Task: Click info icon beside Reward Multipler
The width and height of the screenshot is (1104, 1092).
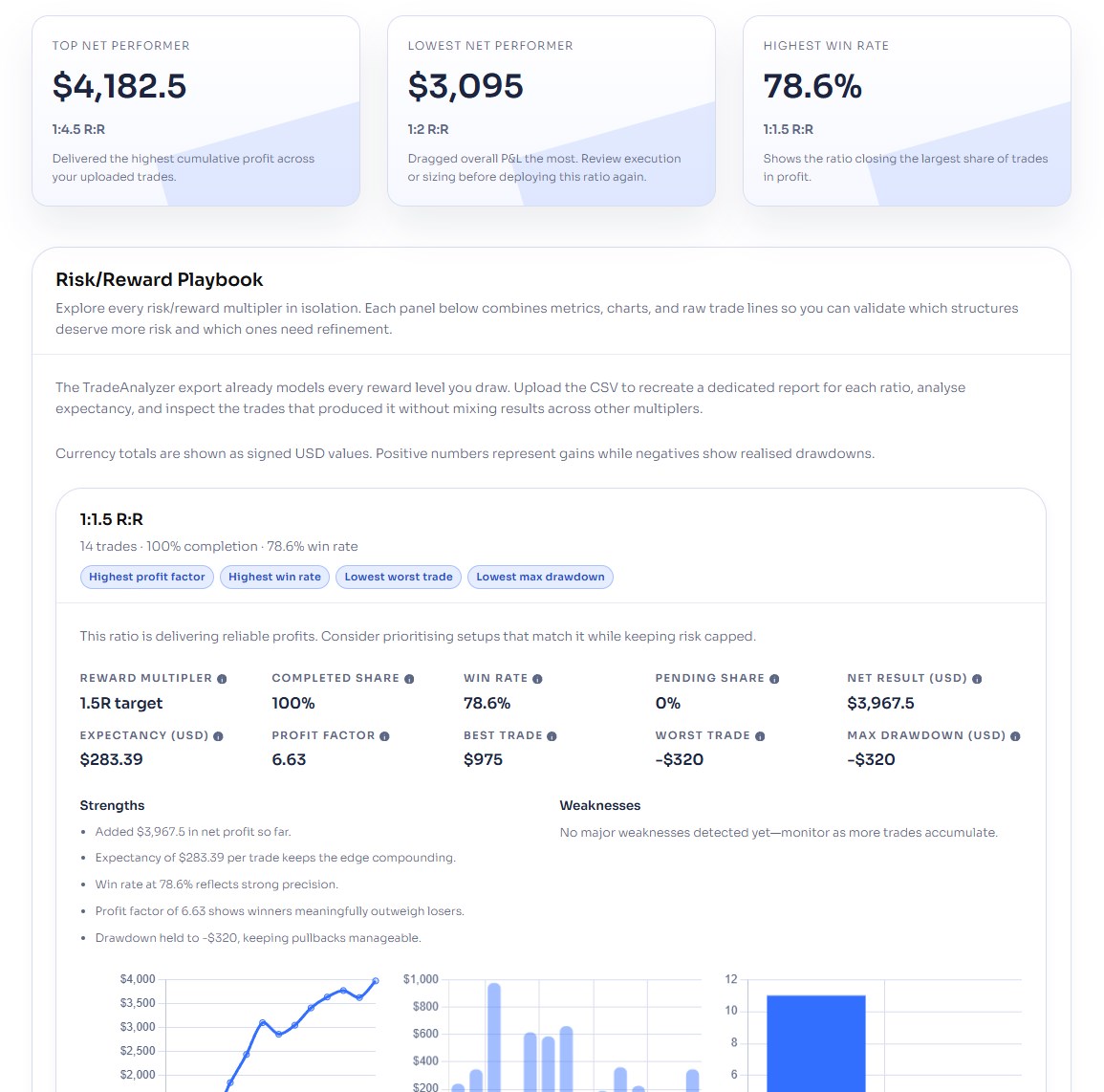Action: [x=222, y=679]
